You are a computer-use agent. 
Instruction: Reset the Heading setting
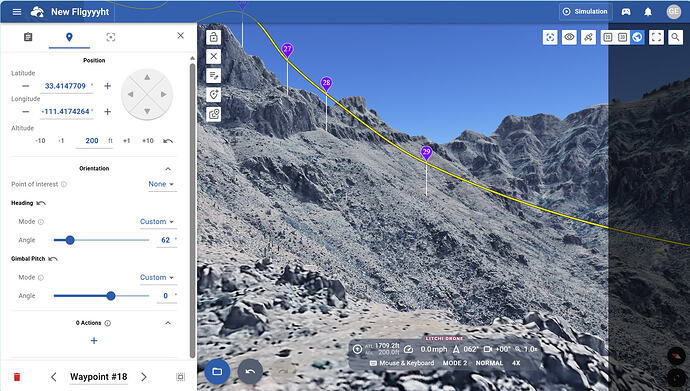point(41,203)
